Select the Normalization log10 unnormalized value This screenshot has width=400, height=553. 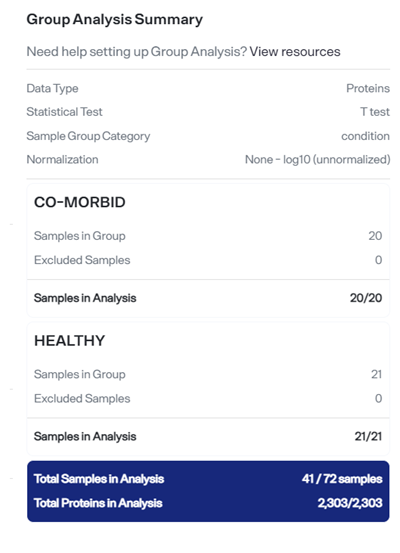pyautogui.click(x=317, y=159)
